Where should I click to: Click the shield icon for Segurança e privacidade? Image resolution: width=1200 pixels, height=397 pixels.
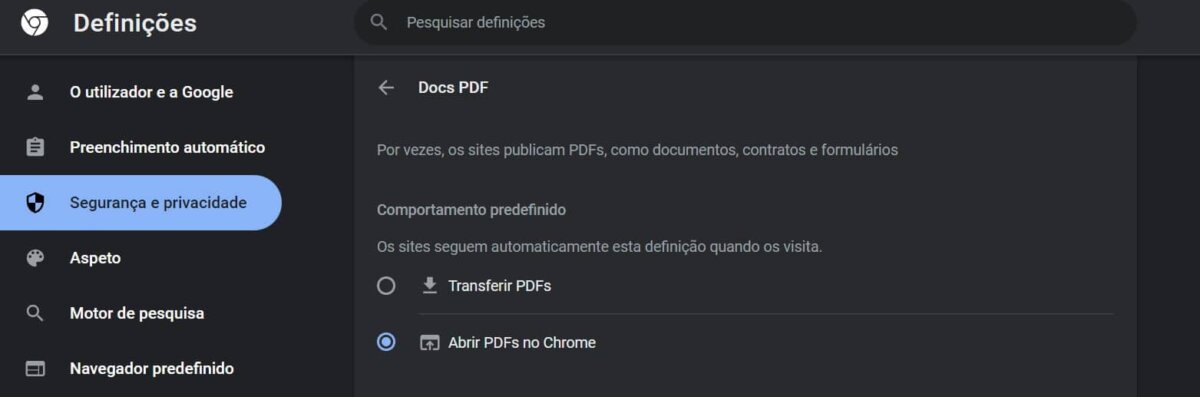(35, 203)
